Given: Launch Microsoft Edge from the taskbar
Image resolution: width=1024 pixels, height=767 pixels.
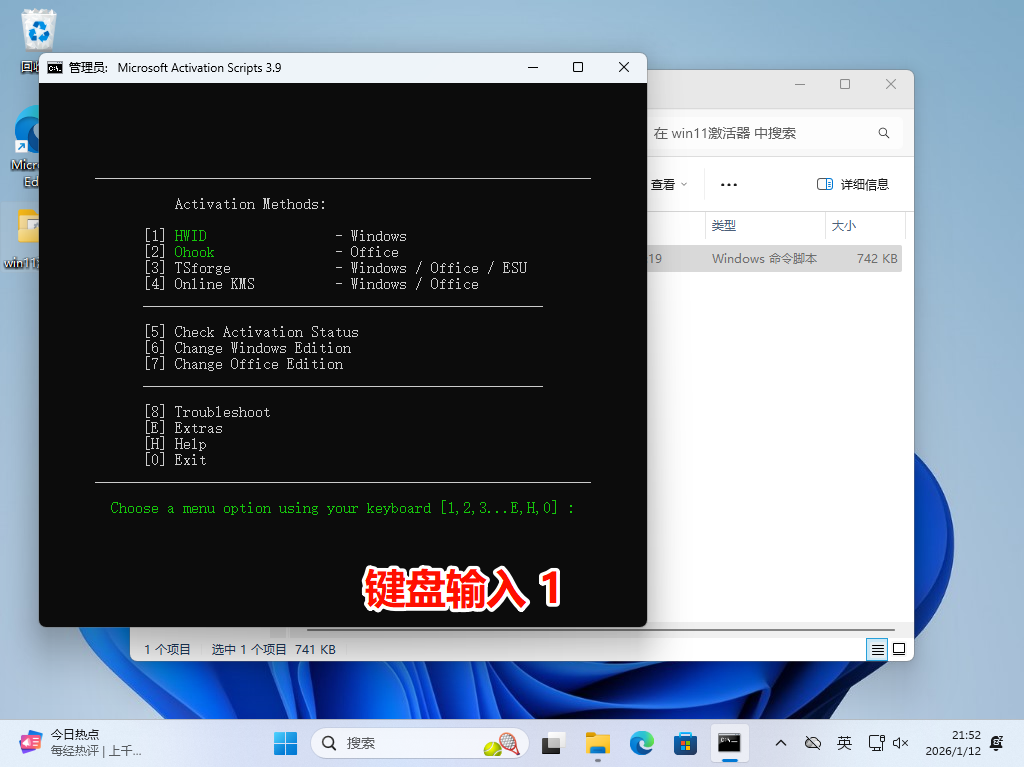Looking at the screenshot, I should point(641,743).
